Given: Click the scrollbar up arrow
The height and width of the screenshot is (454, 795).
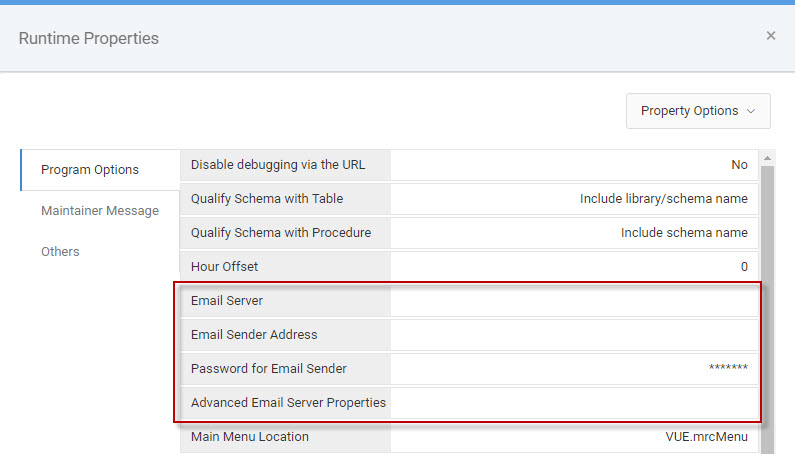Looking at the screenshot, I should tap(767, 158).
